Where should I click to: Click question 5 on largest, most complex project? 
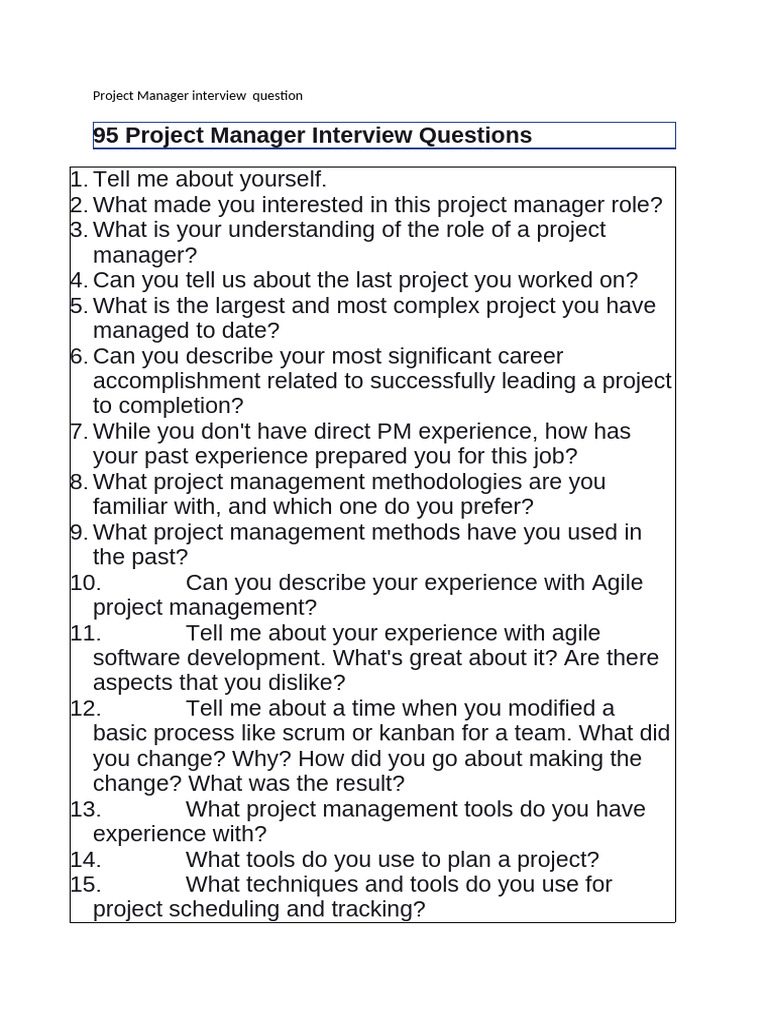[374, 317]
